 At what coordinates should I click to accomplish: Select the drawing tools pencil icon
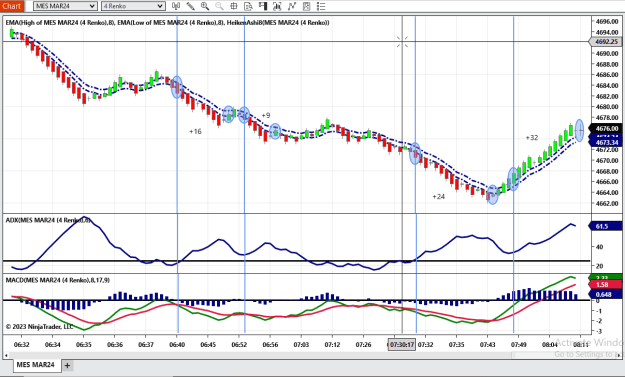[x=191, y=6]
